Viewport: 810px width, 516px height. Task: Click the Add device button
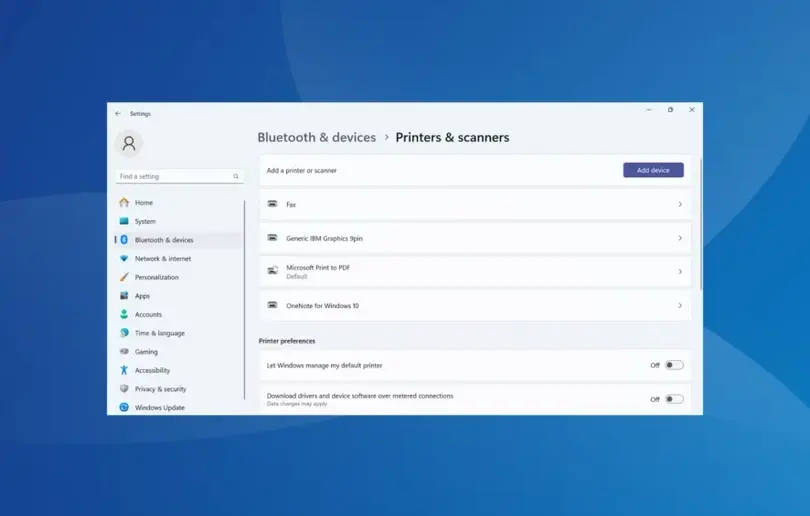[653, 170]
